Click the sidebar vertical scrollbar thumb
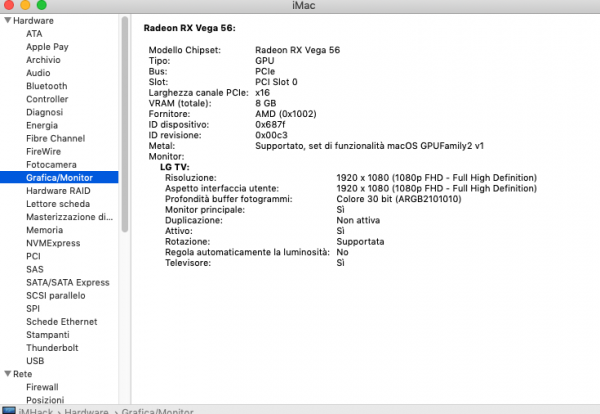The image size is (600, 414). pyautogui.click(x=125, y=124)
